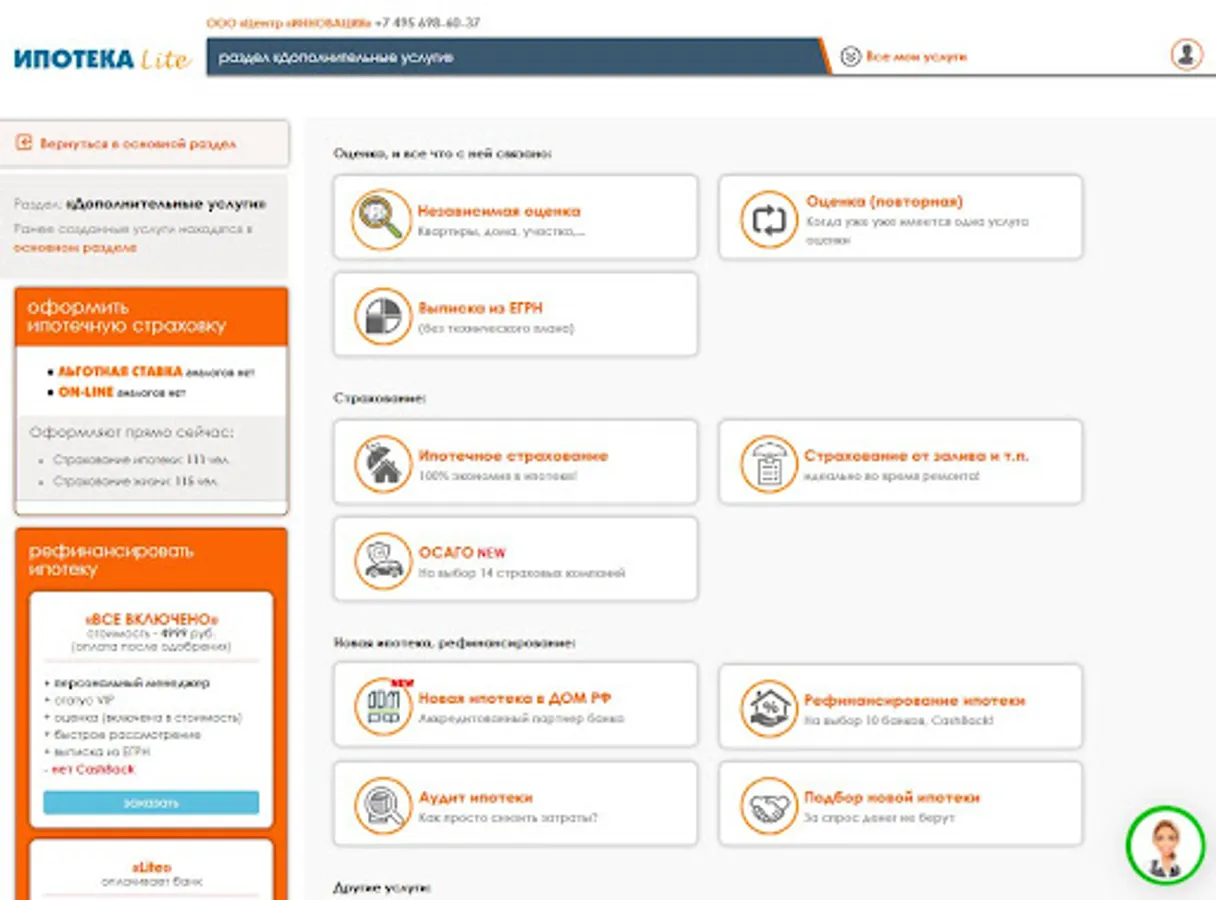Click the Аудит ипотеки magnifier icon
Screen dimensions: 1216x900
pos(381,804)
